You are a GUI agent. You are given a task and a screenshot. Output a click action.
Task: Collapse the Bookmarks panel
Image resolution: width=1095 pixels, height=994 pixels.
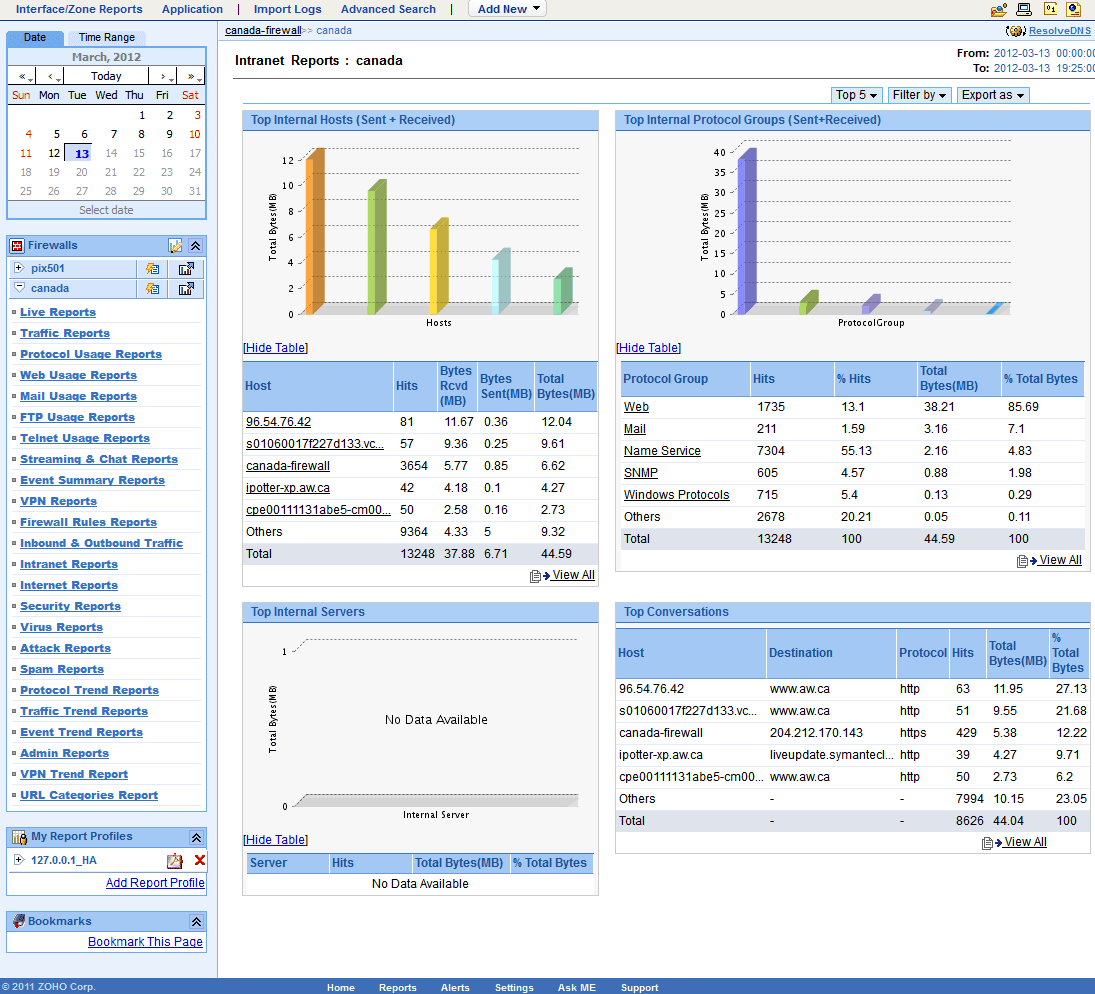click(196, 922)
